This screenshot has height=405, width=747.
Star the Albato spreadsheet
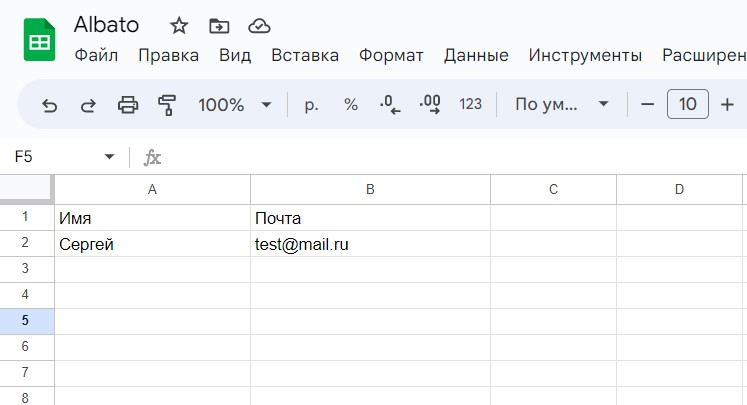179,26
